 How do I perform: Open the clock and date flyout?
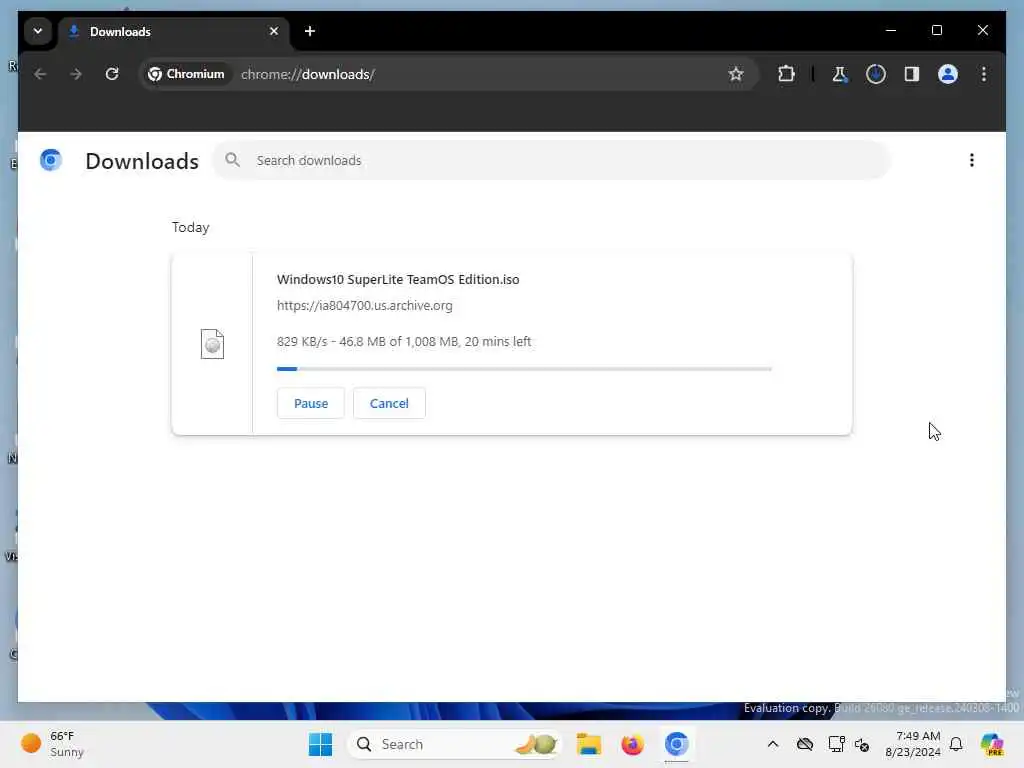(x=912, y=744)
